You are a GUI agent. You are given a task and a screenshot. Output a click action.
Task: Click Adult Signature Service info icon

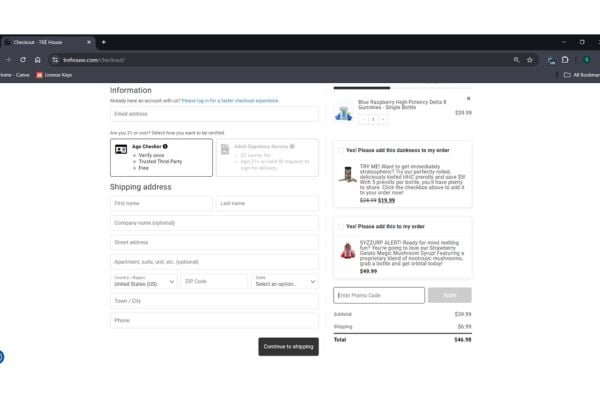pyautogui.click(x=292, y=146)
